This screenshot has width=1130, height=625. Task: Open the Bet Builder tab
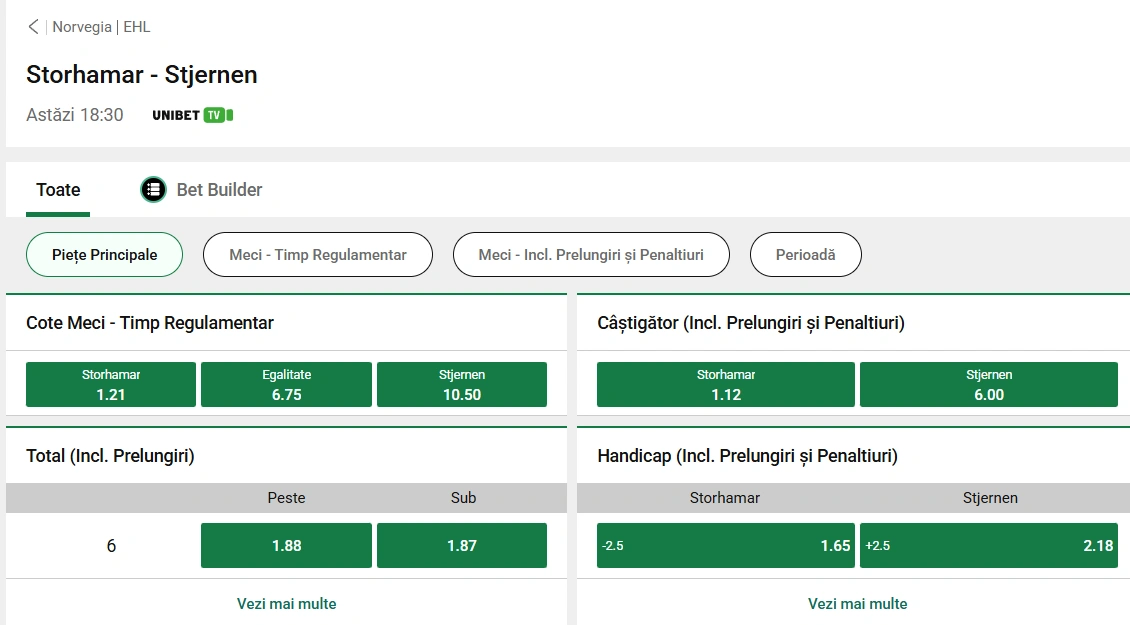219,190
